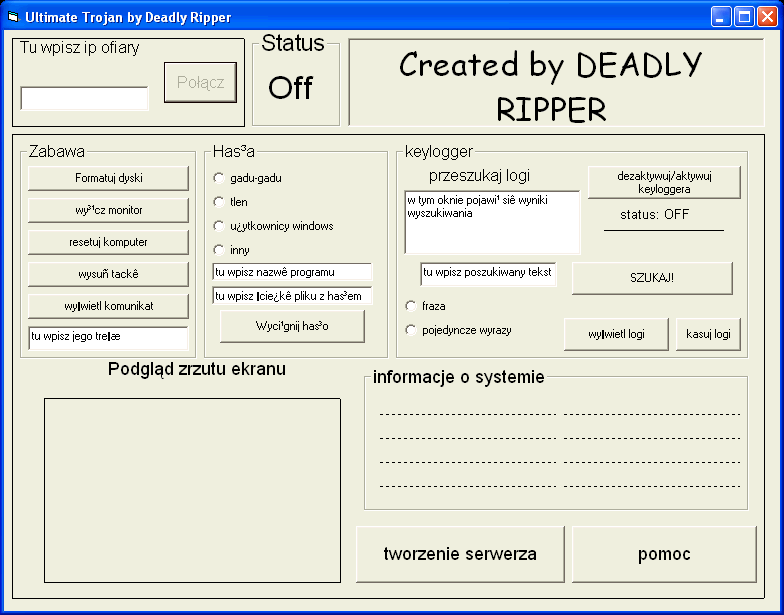Click the wyświetl logi button

(616, 334)
